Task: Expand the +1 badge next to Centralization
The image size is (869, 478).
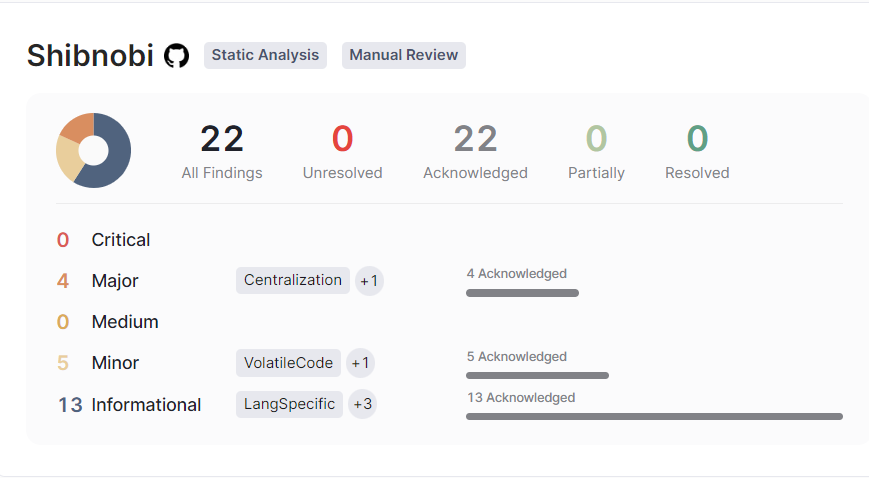Action: [x=369, y=281]
